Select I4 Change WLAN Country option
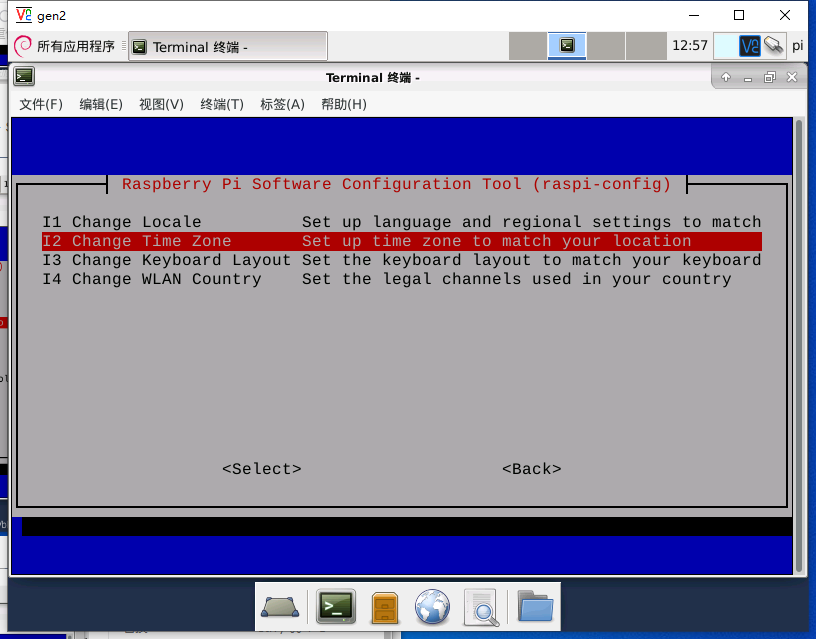 (402, 279)
